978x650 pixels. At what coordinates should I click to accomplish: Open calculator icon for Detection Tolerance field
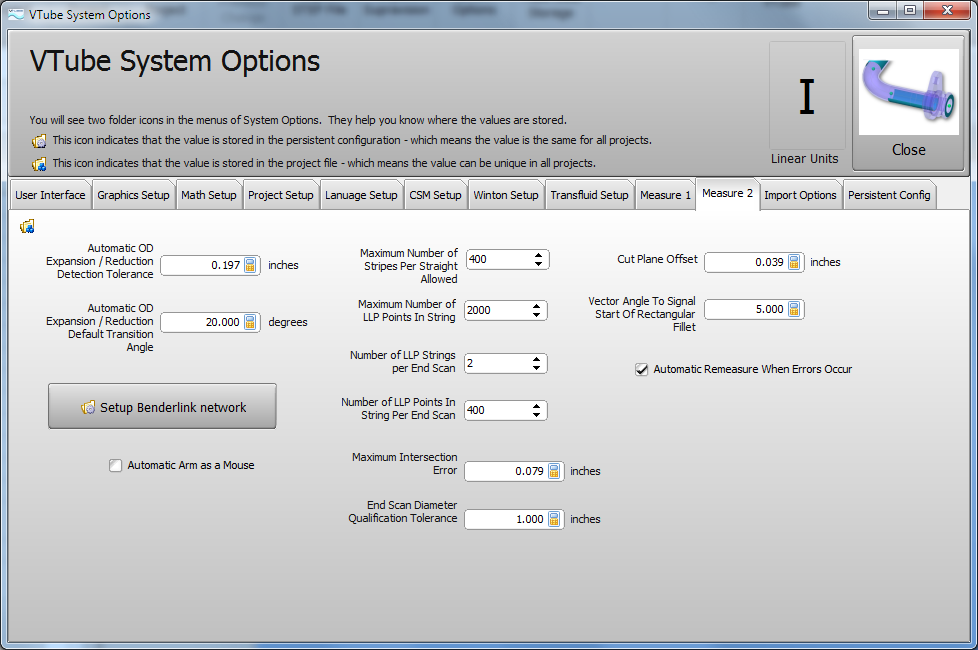click(x=250, y=266)
